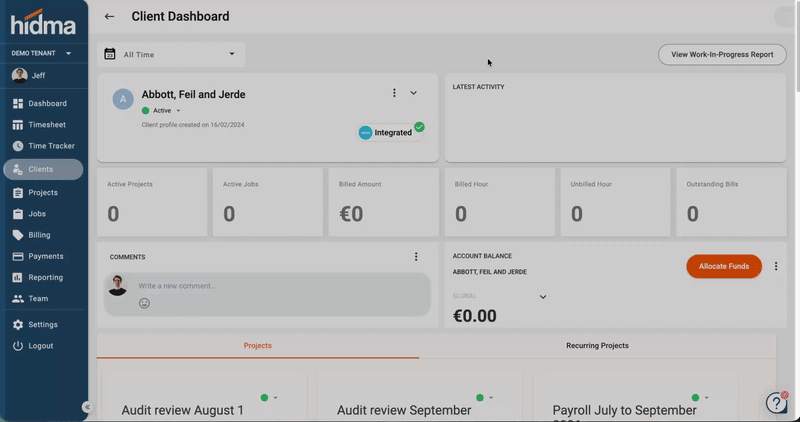Image resolution: width=800 pixels, height=422 pixels.
Task: Open the emoji picker smiley
Action: (144, 303)
